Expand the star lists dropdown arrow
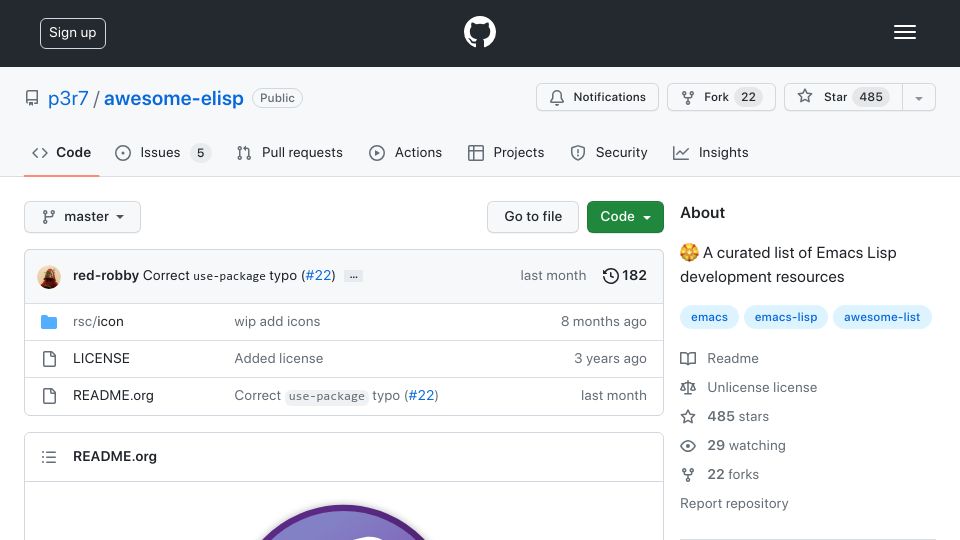This screenshot has height=540, width=960. [x=918, y=98]
